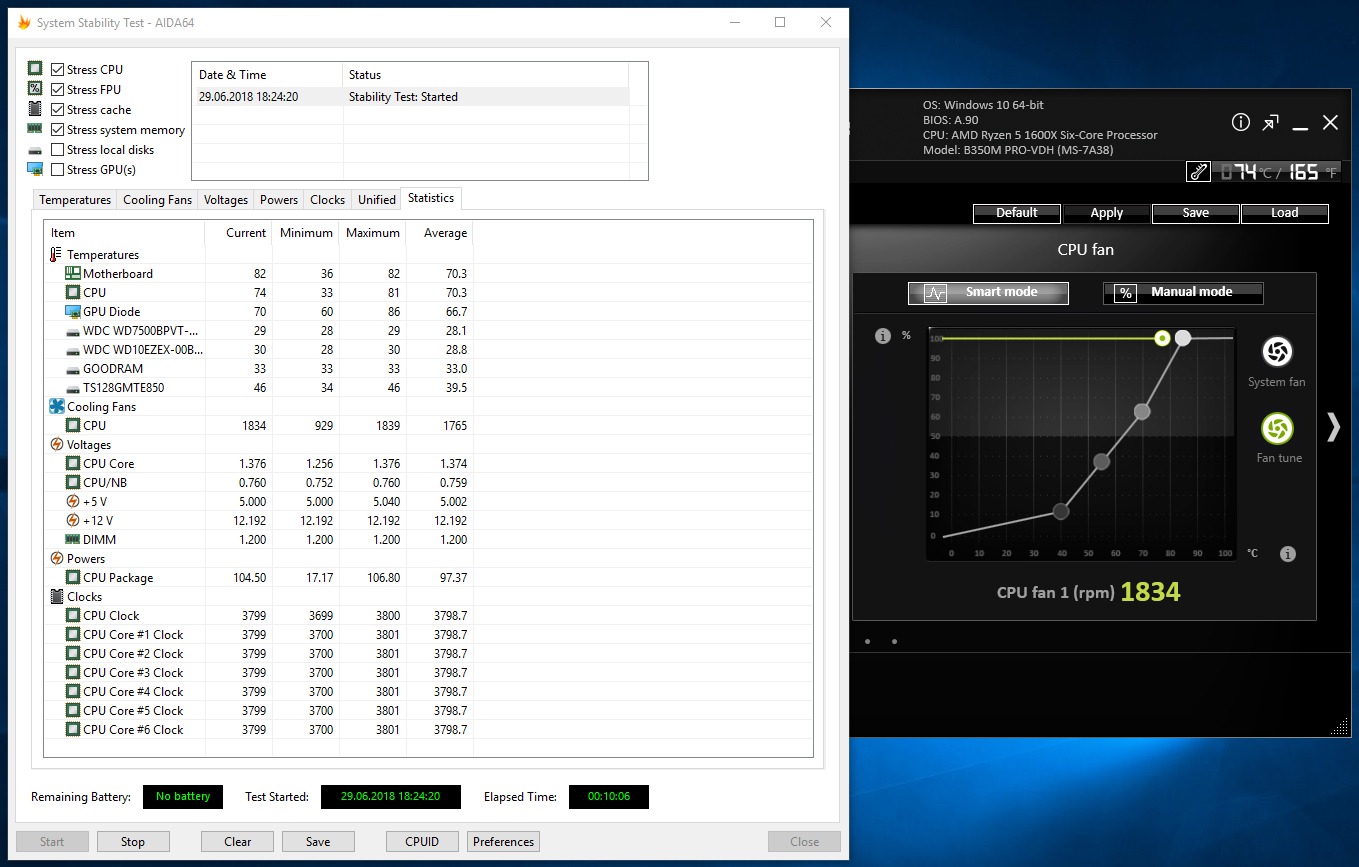Select the fan curve point at 85°C

tap(1183, 339)
